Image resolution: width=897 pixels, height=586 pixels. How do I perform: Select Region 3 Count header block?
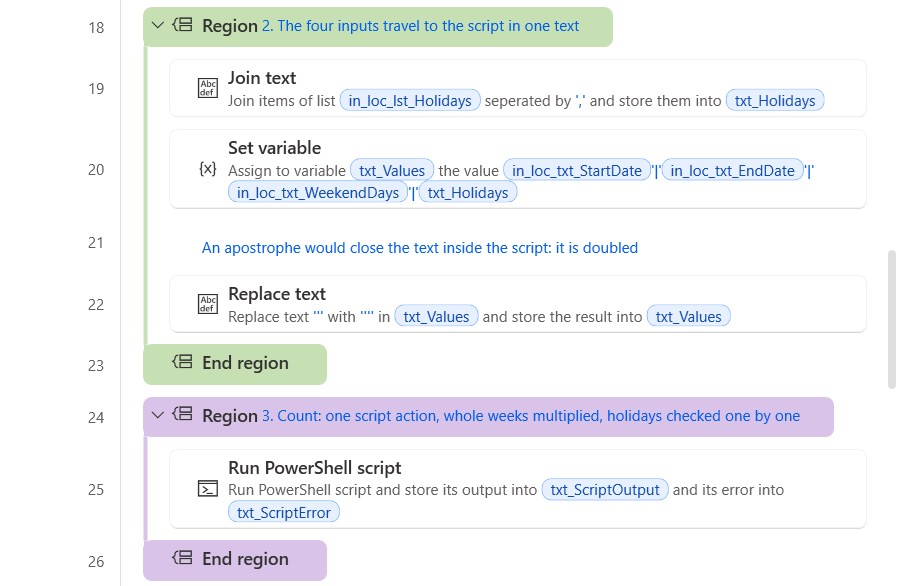[488, 417]
